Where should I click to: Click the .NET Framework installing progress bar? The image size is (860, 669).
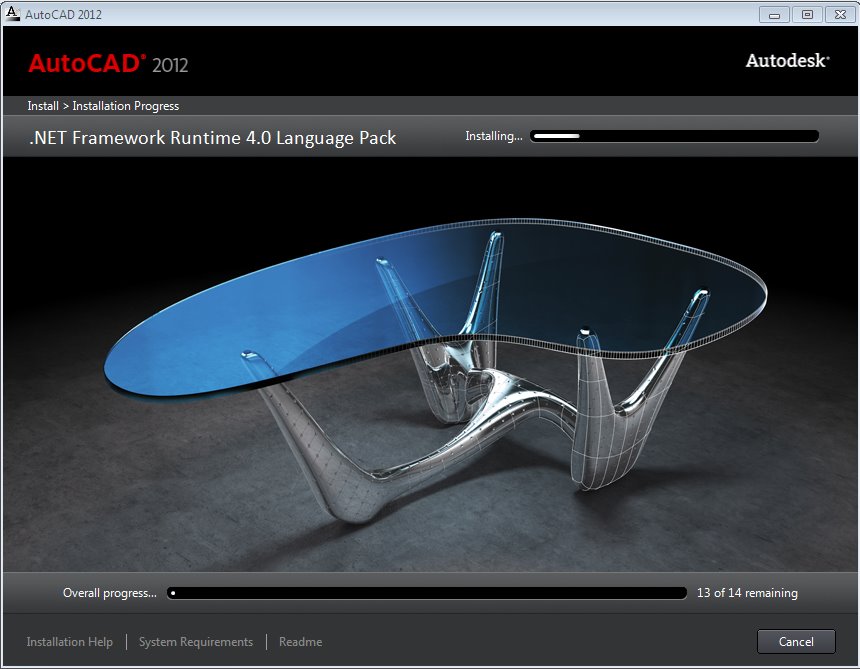point(675,136)
